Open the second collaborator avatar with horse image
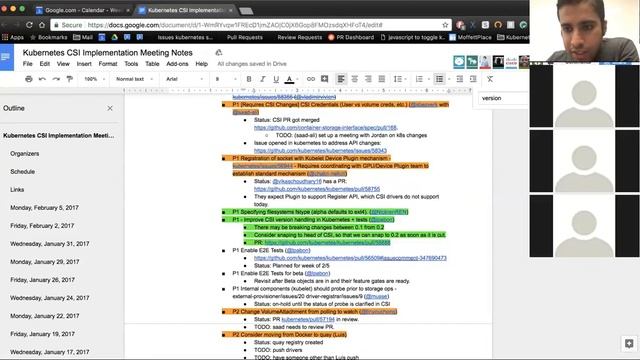 pyautogui.click(x=472, y=62)
